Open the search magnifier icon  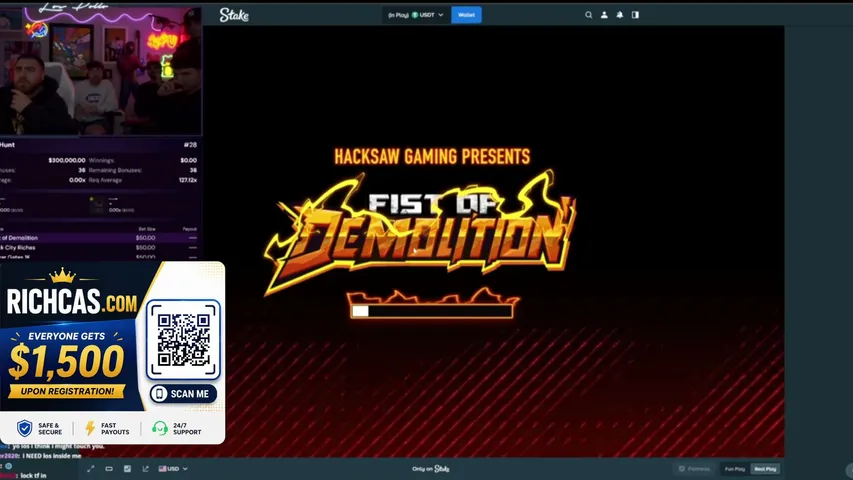589,15
